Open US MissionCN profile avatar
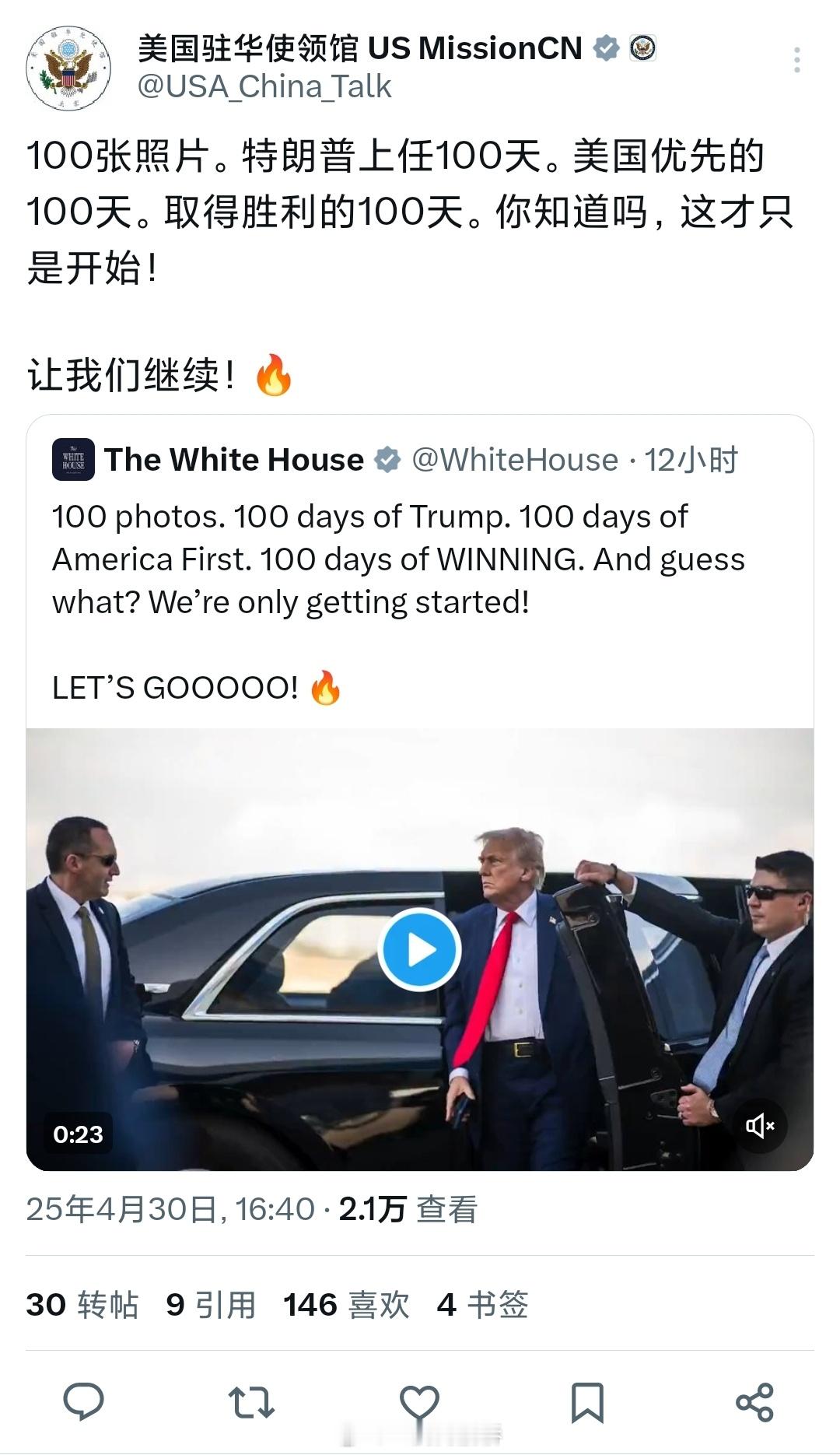This screenshot has height=1455, width=840. click(68, 68)
